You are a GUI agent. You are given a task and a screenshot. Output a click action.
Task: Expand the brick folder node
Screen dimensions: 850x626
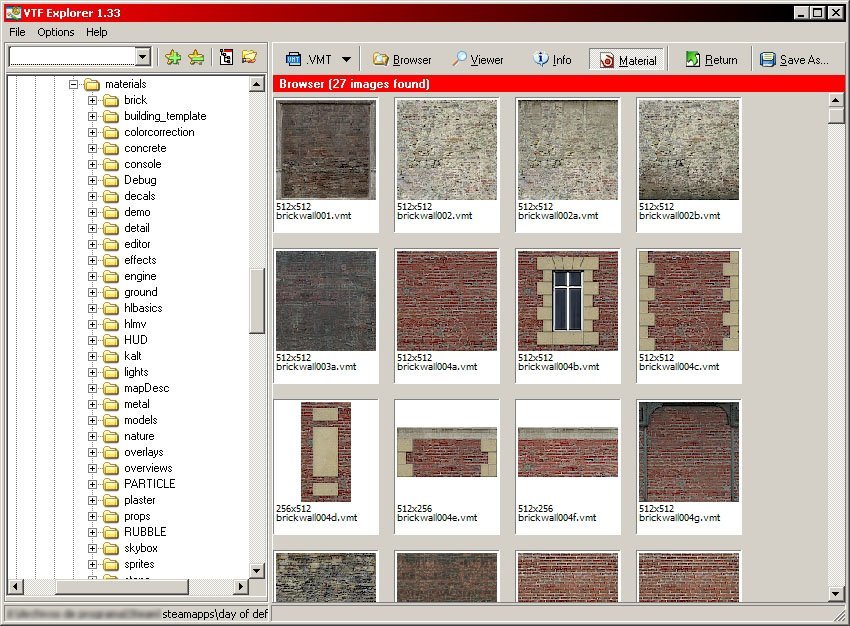tap(92, 100)
